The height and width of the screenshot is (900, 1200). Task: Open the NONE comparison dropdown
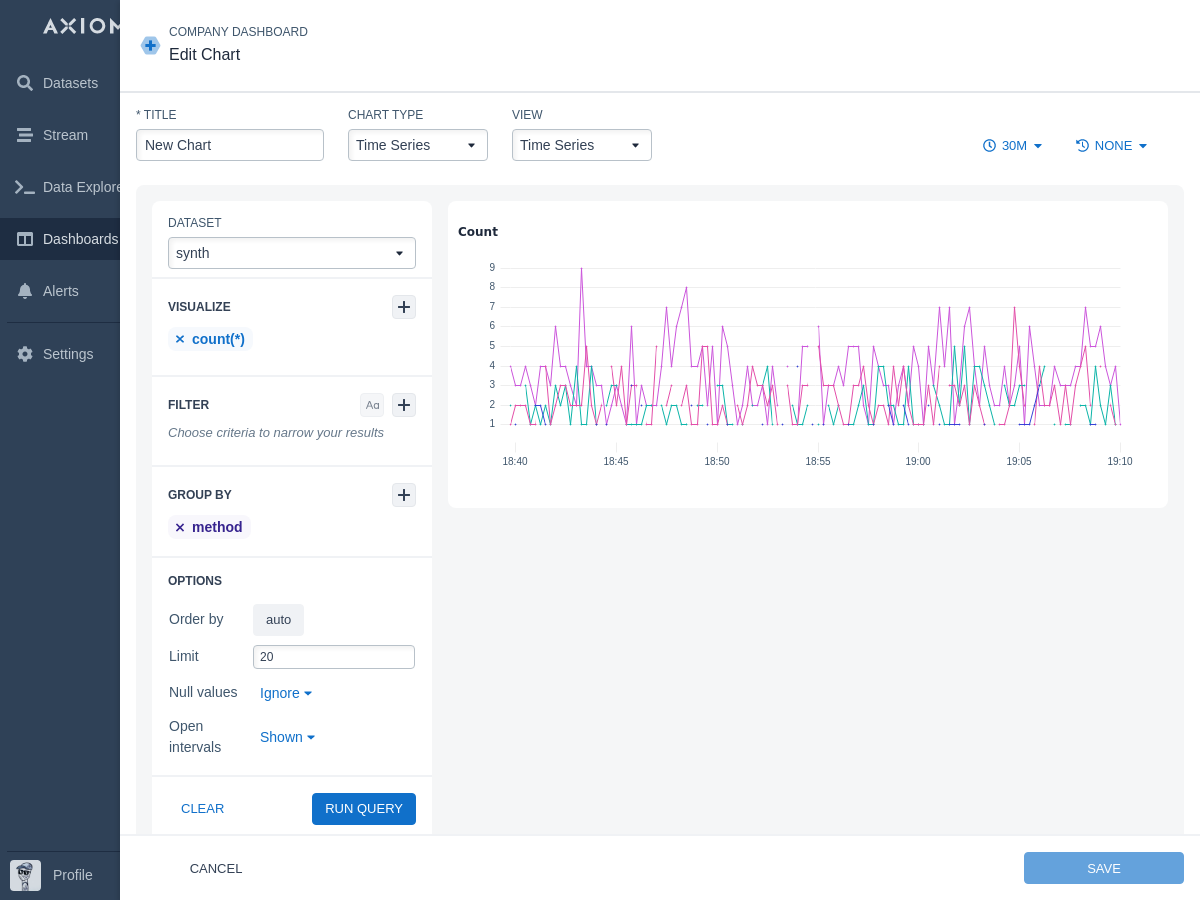click(x=1112, y=146)
